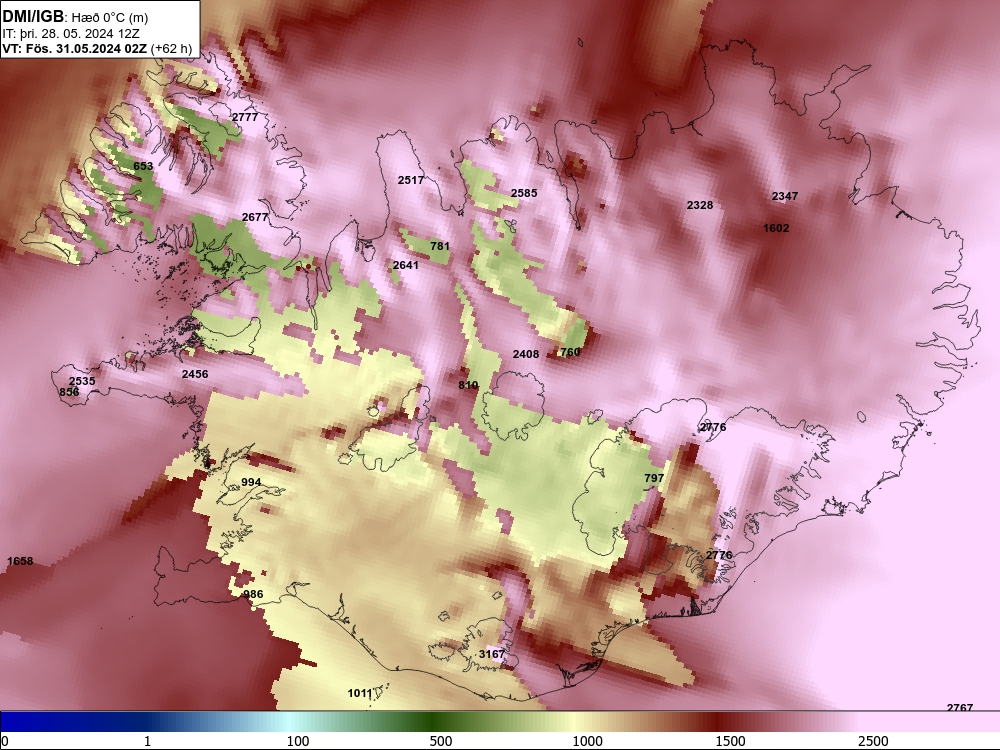Click the 986 height value
This screenshot has height=750, width=1000.
click(253, 594)
